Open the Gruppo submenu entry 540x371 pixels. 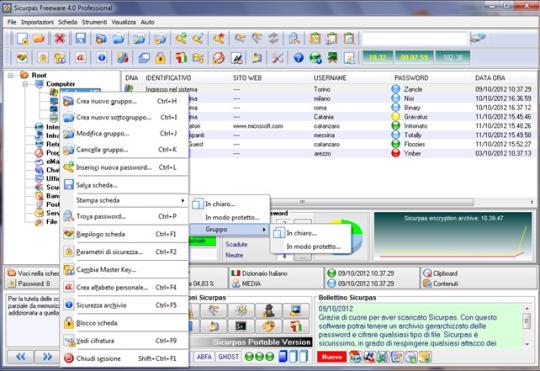[x=229, y=229]
